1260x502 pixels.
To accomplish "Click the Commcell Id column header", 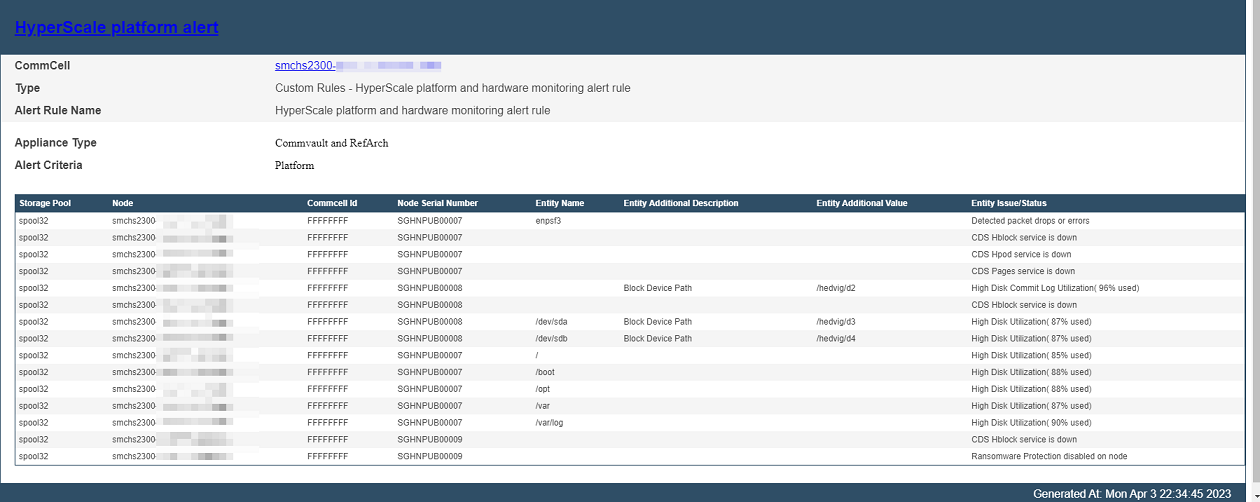I will [332, 203].
